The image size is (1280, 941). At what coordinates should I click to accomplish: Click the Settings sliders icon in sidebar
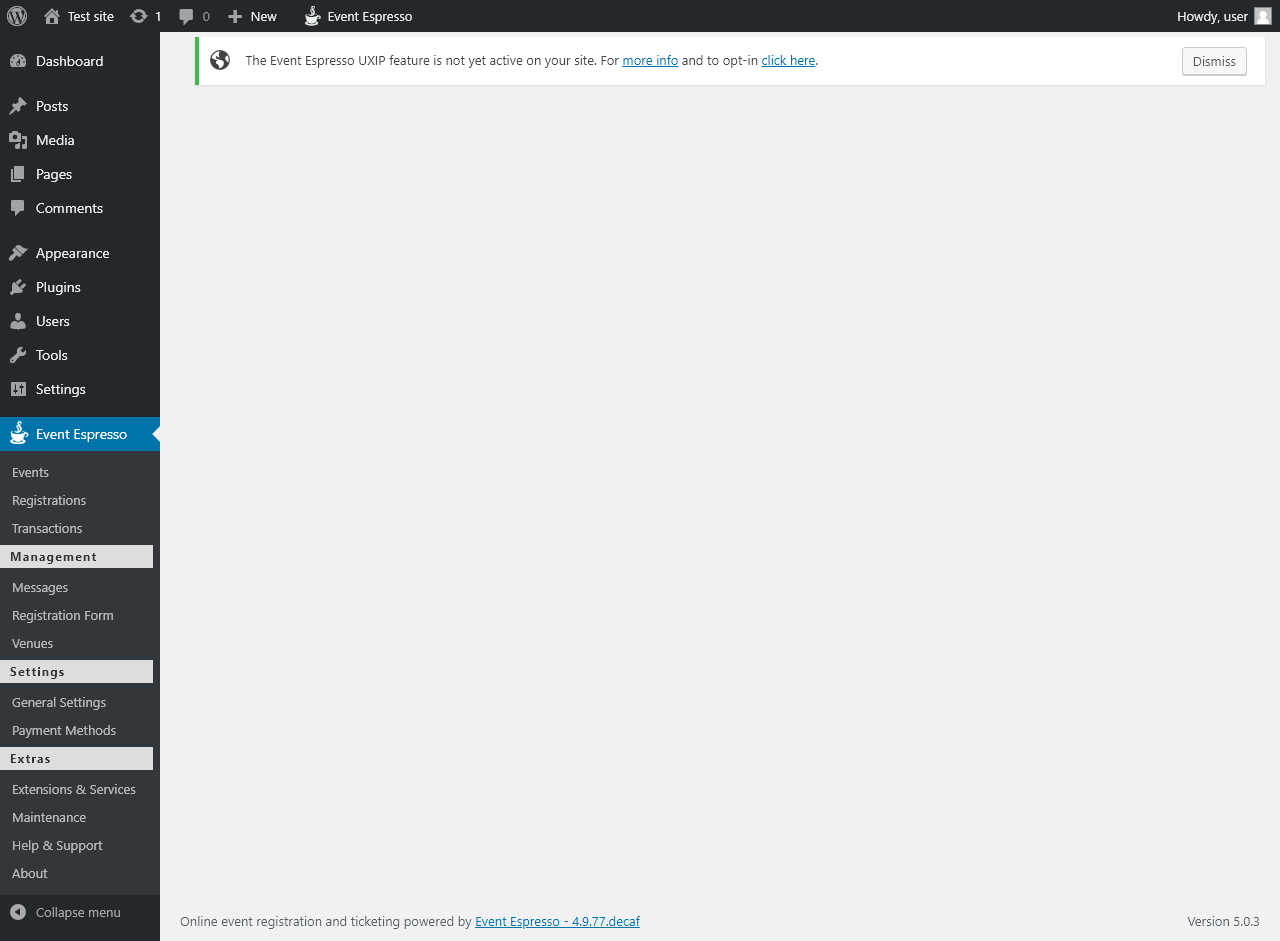coord(18,389)
